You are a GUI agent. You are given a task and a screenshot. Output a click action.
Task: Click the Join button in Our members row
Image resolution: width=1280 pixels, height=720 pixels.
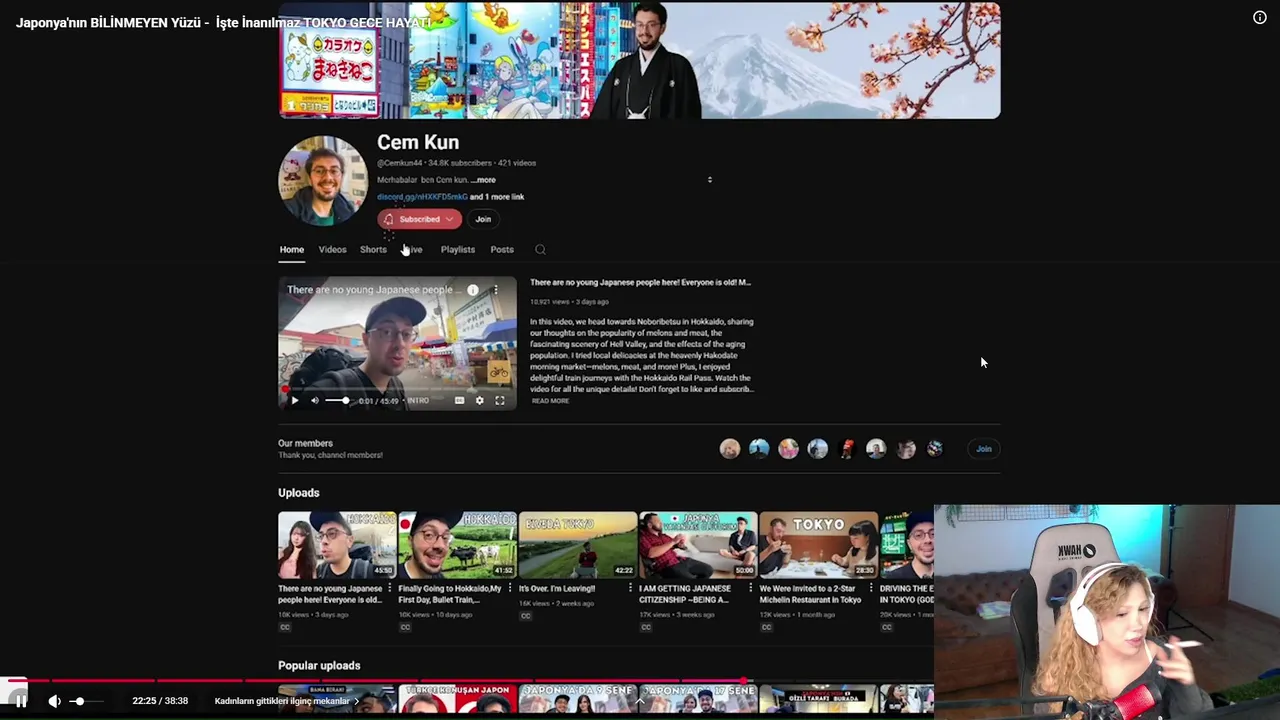pyautogui.click(x=984, y=449)
